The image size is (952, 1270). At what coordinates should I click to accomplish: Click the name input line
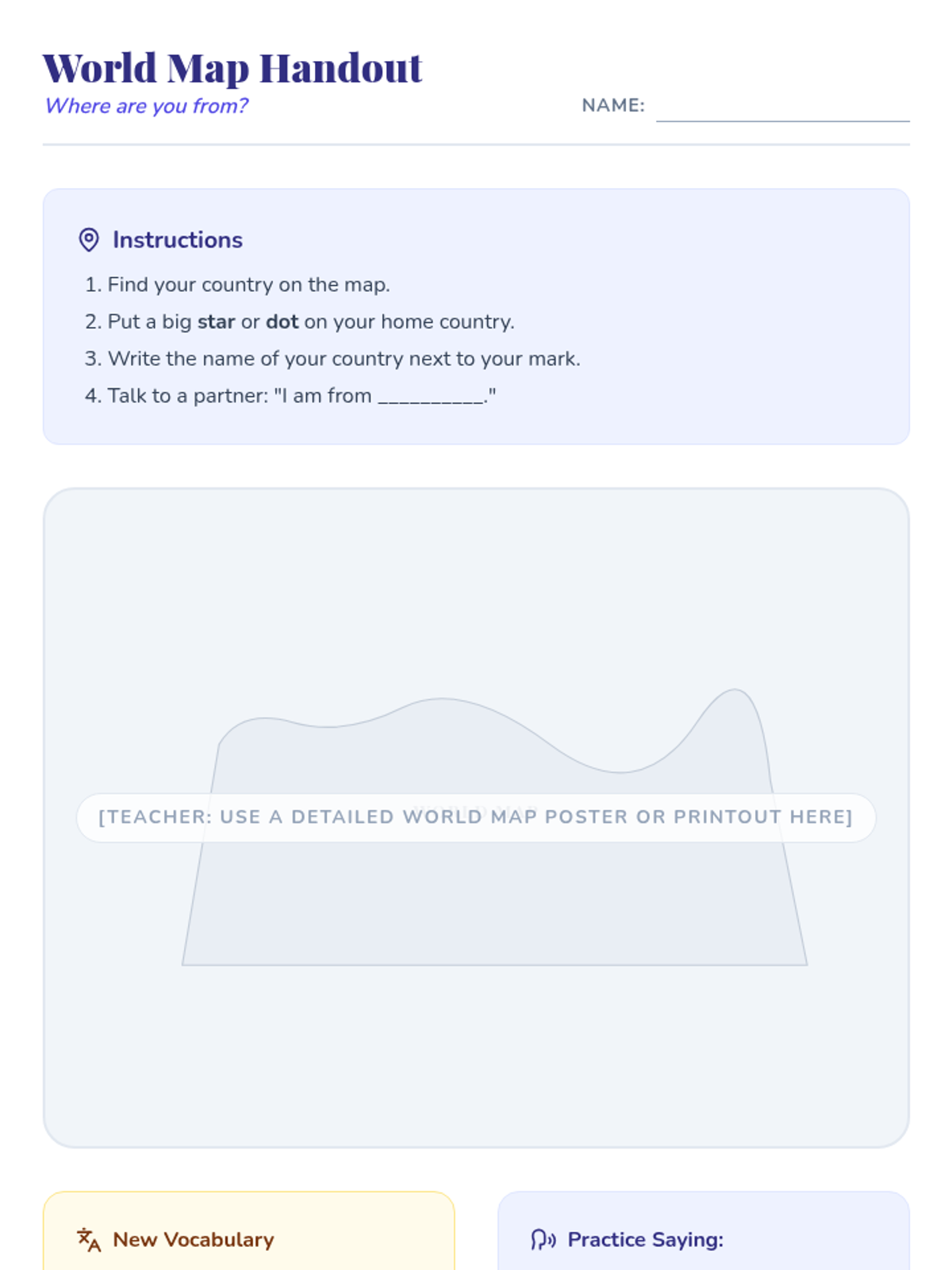[782, 110]
